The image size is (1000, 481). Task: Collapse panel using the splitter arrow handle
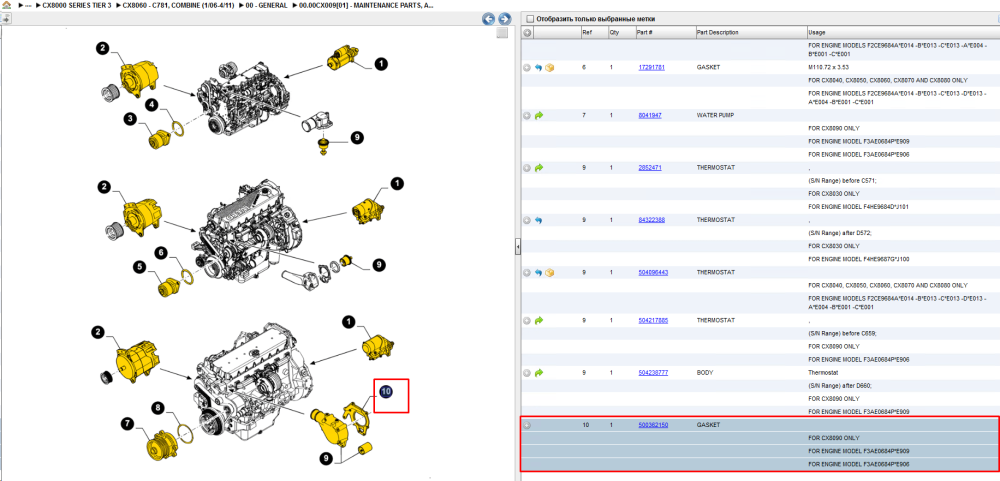[x=518, y=246]
